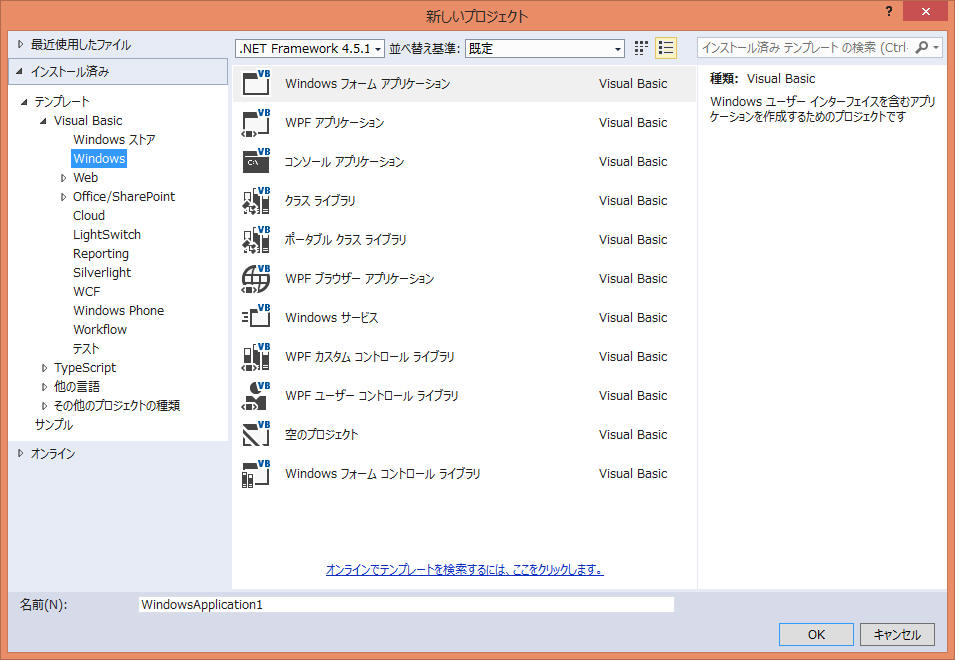Click the ポータブル クラス ライブラリ template icon

click(256, 239)
